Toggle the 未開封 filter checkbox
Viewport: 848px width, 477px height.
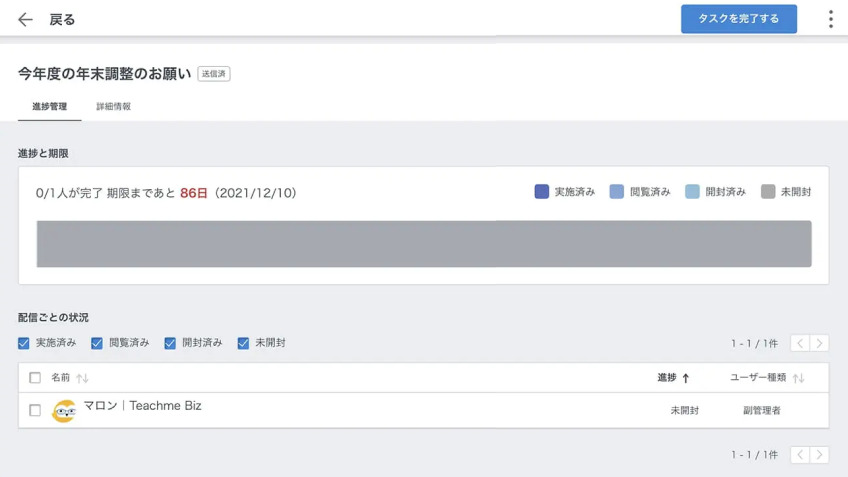(243, 343)
